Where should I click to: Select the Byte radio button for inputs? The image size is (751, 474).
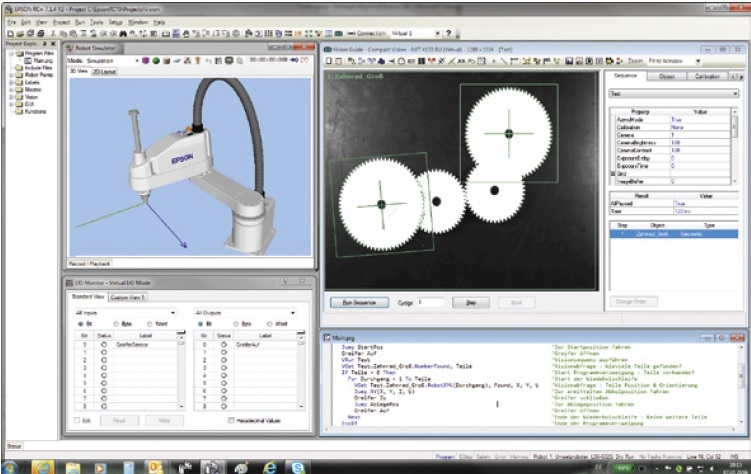point(114,324)
